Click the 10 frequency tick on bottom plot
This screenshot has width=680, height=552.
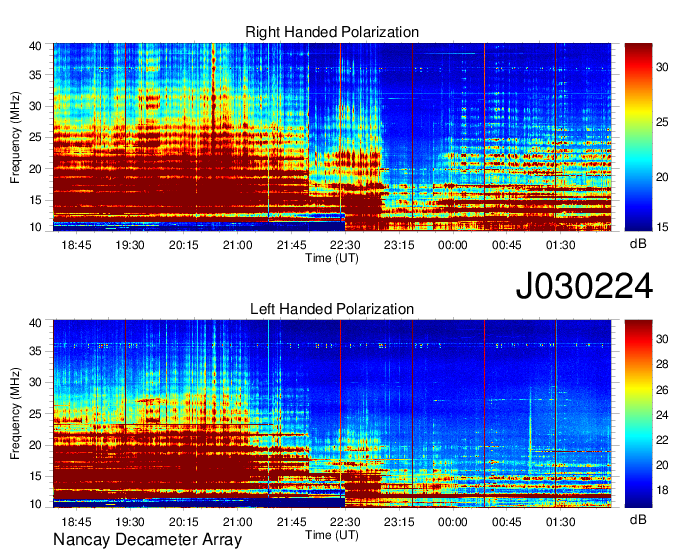pos(35,504)
